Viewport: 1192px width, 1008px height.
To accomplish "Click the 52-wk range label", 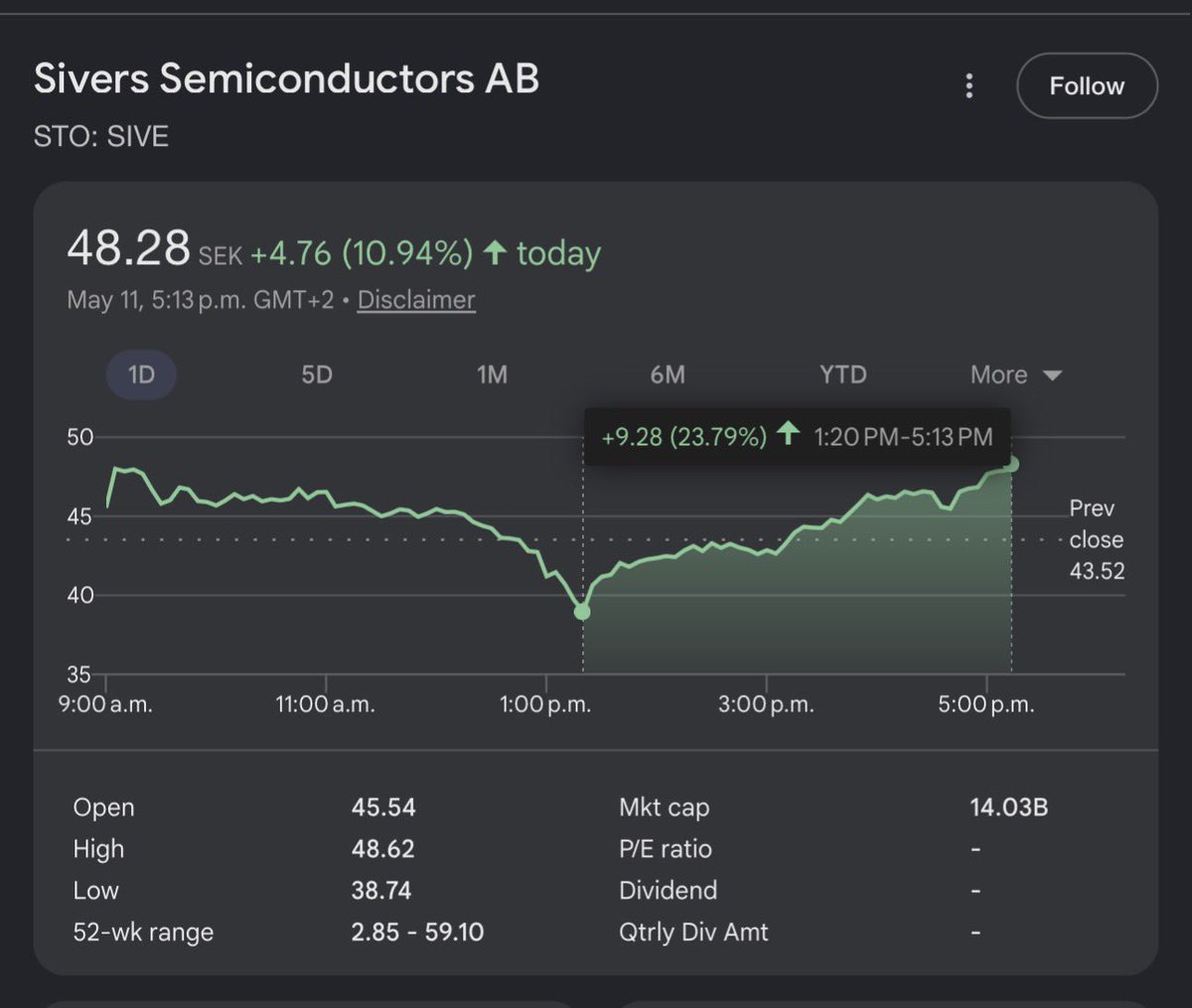I will 143,933.
